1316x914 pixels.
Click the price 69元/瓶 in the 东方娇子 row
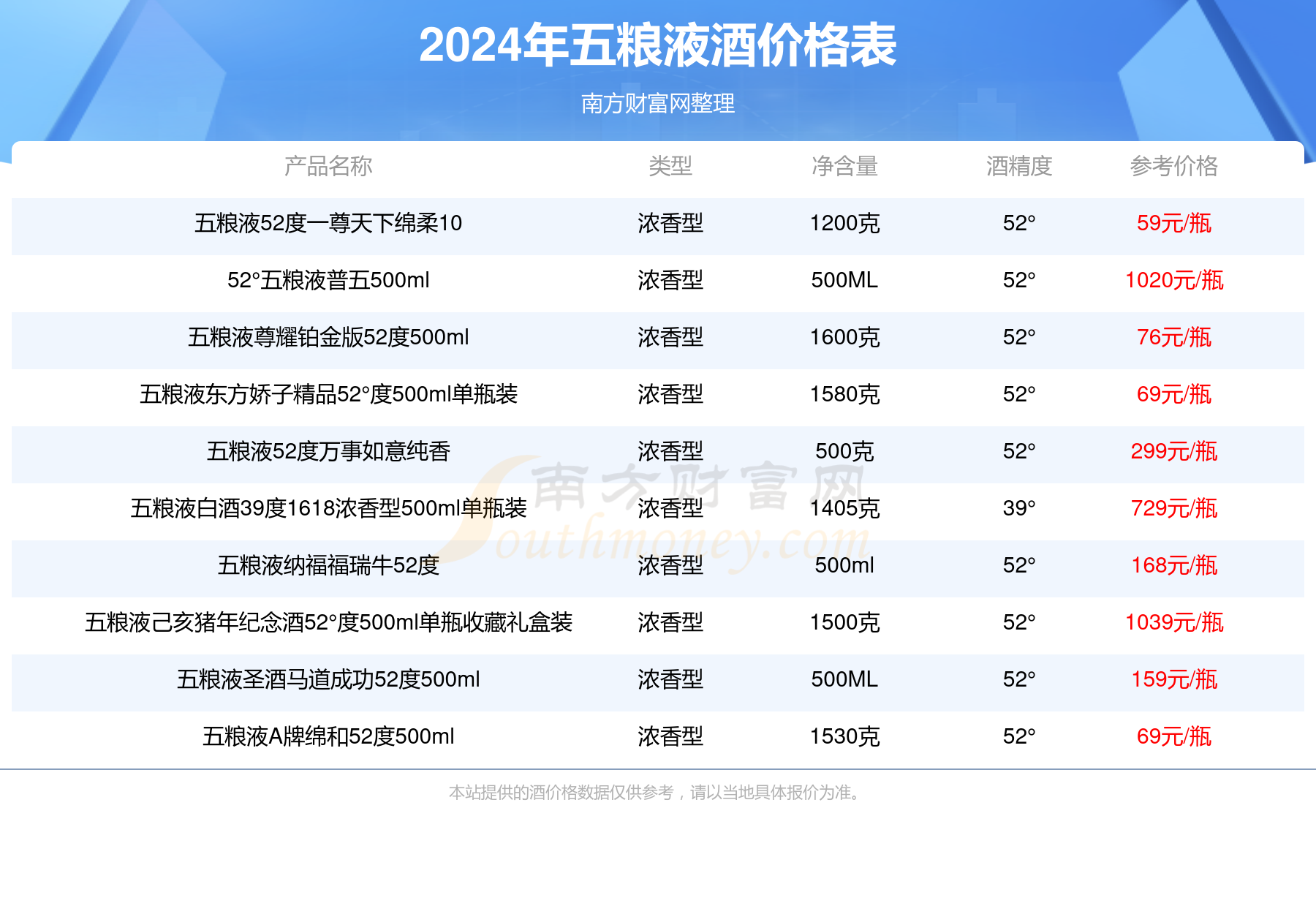pyautogui.click(x=1174, y=394)
